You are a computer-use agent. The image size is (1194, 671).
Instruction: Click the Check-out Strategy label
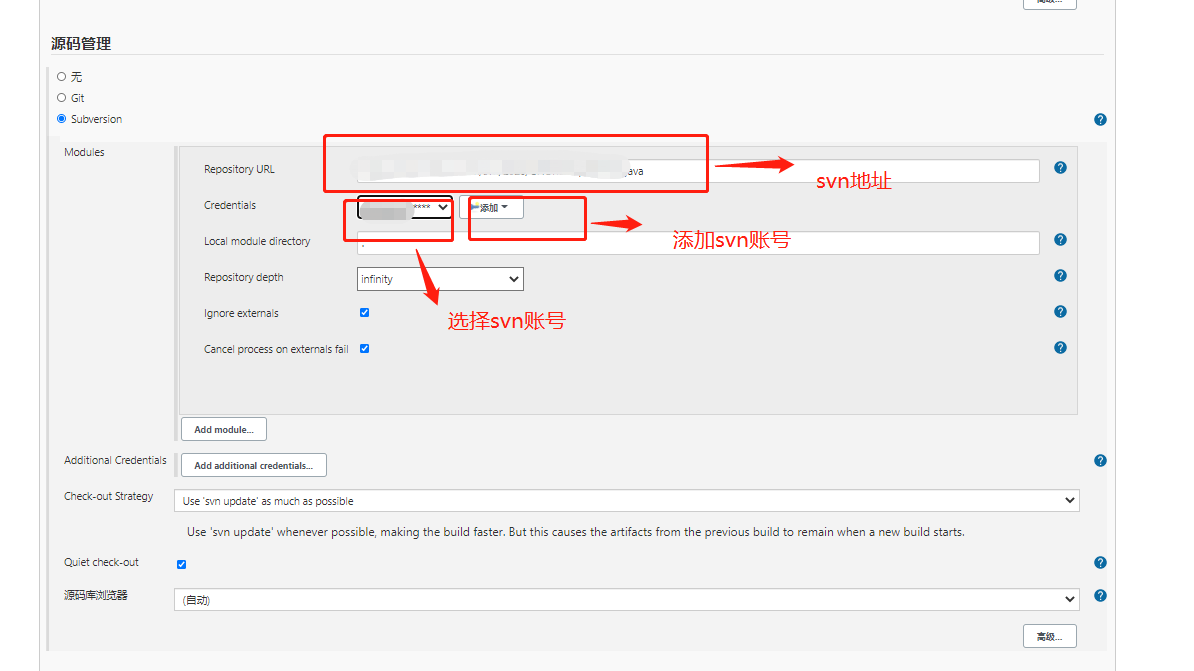point(109,496)
